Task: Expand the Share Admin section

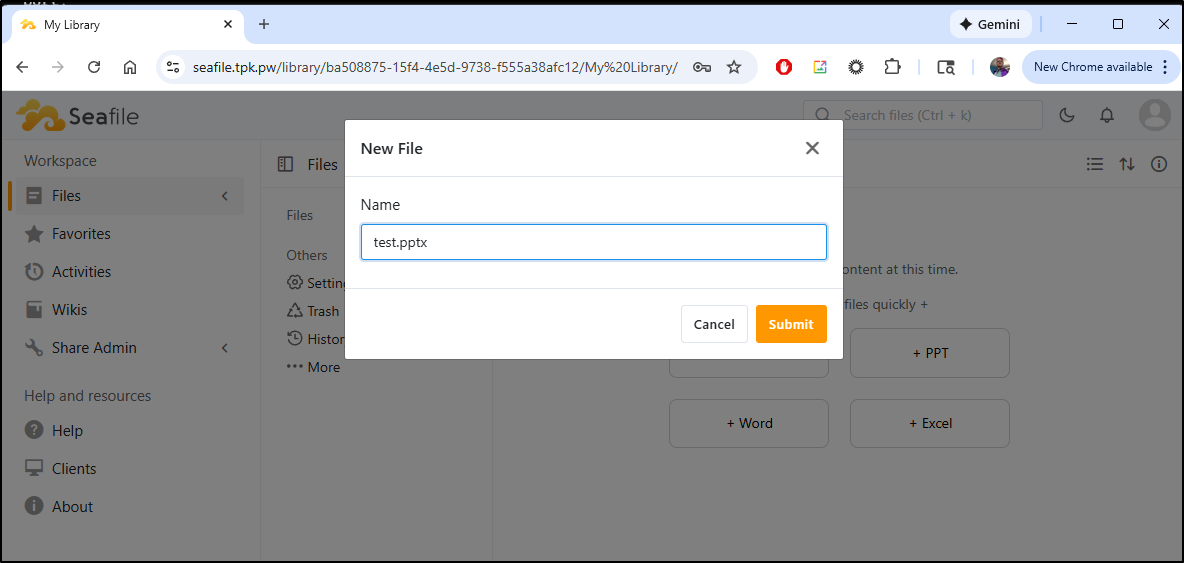Action: [x=225, y=348]
